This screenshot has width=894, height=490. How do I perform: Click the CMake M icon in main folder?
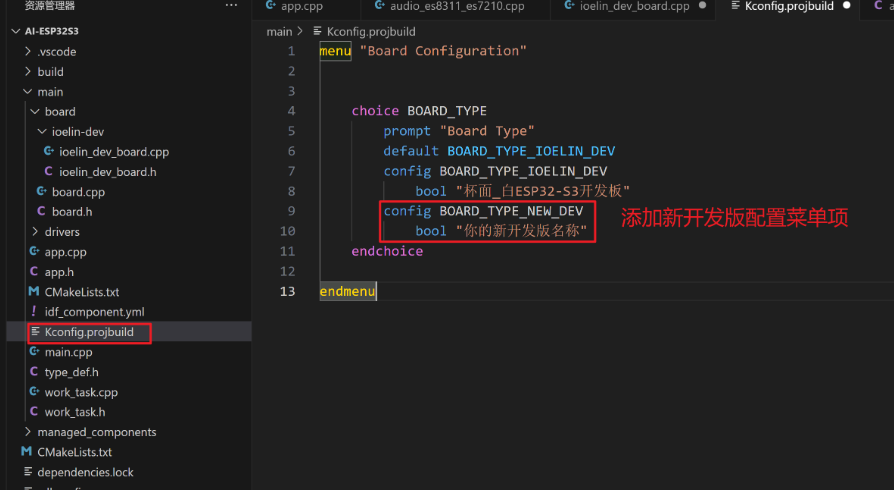coord(34,291)
